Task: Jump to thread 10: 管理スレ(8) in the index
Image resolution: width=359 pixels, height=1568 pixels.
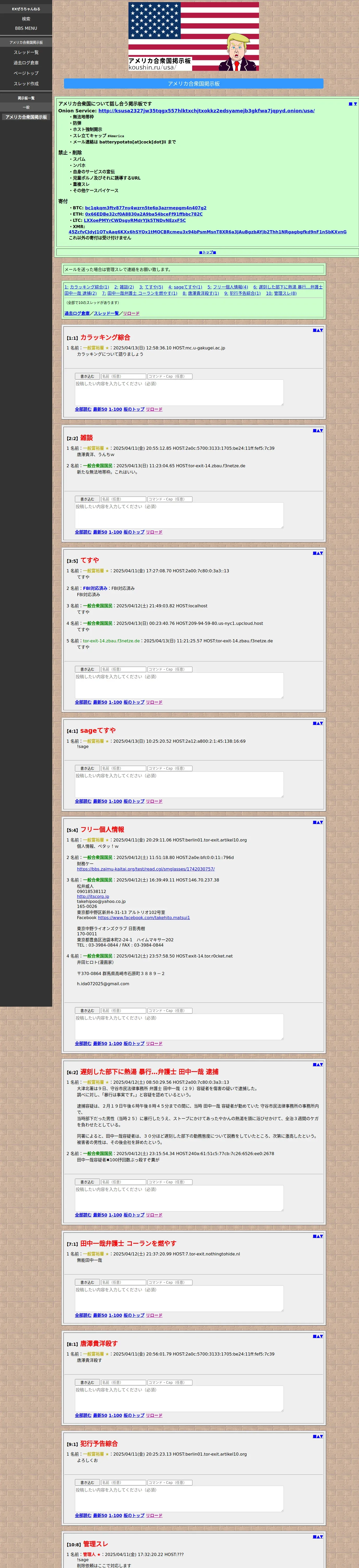Action: coord(281,293)
